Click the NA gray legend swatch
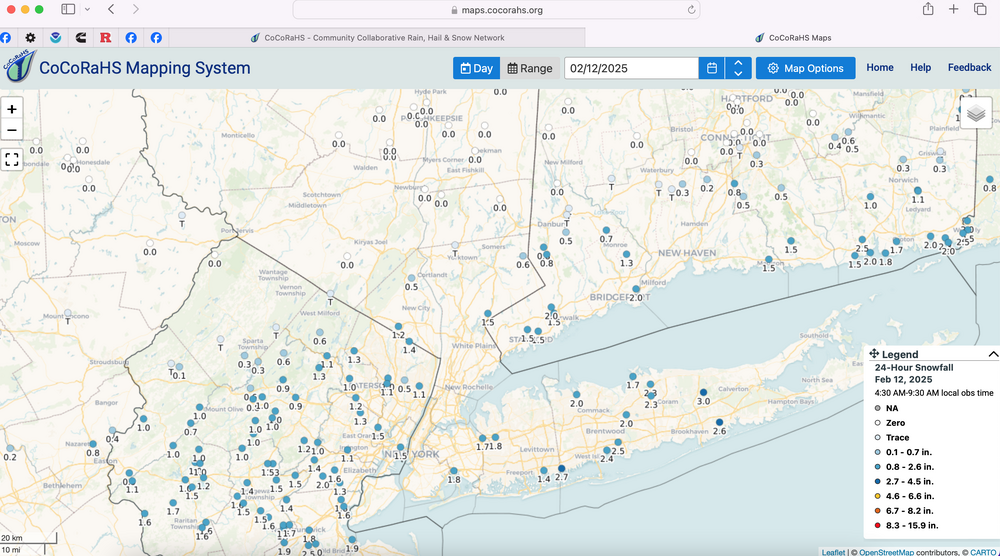Screen dimensions: 1000x556 [878, 408]
